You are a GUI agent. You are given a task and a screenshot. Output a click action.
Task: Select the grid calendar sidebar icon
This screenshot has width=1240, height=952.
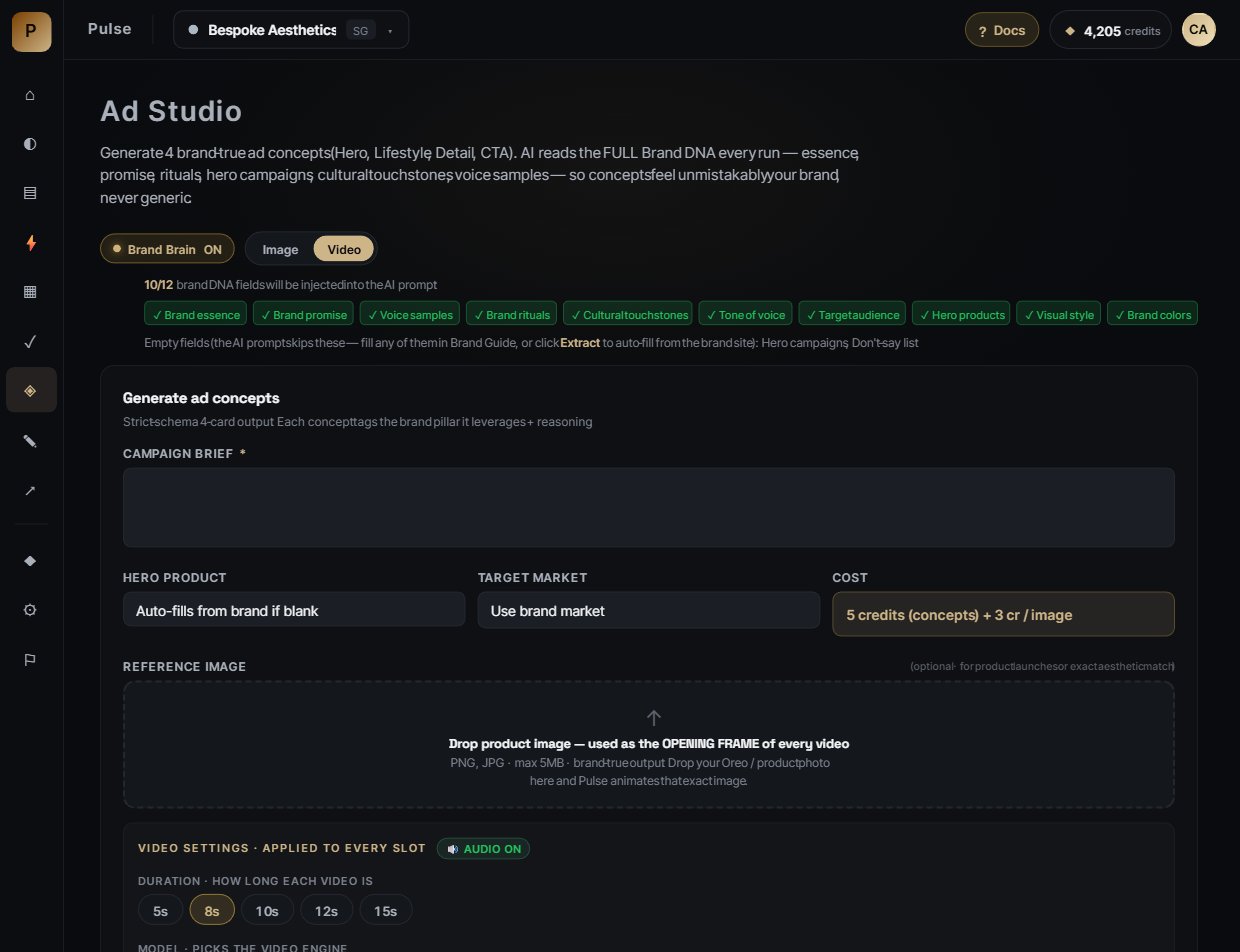point(30,292)
